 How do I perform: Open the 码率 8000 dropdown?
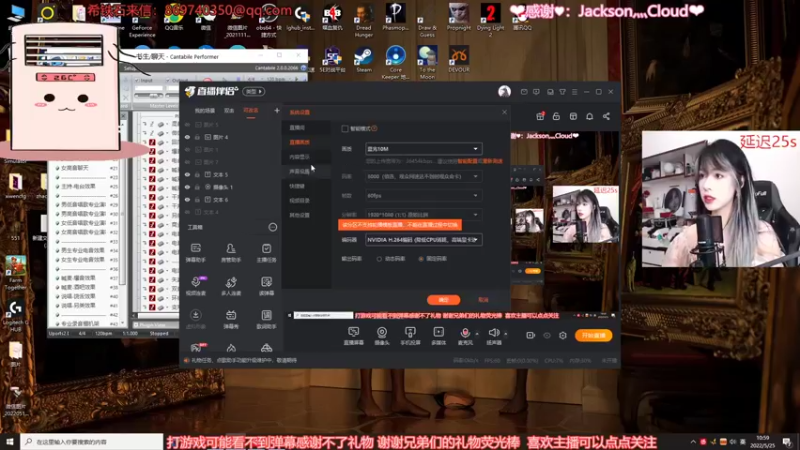click(423, 177)
